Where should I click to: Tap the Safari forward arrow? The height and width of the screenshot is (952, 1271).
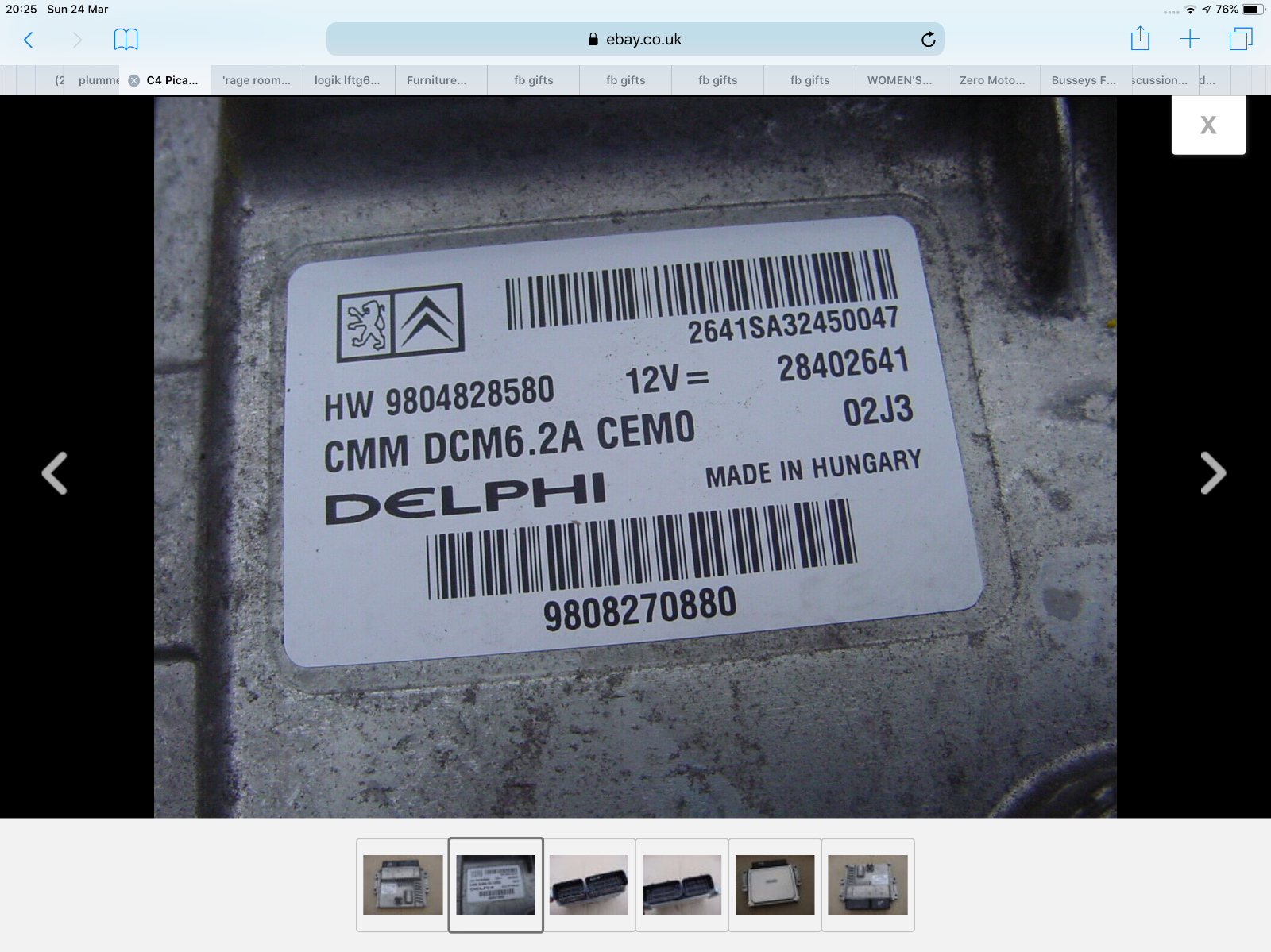[77, 40]
